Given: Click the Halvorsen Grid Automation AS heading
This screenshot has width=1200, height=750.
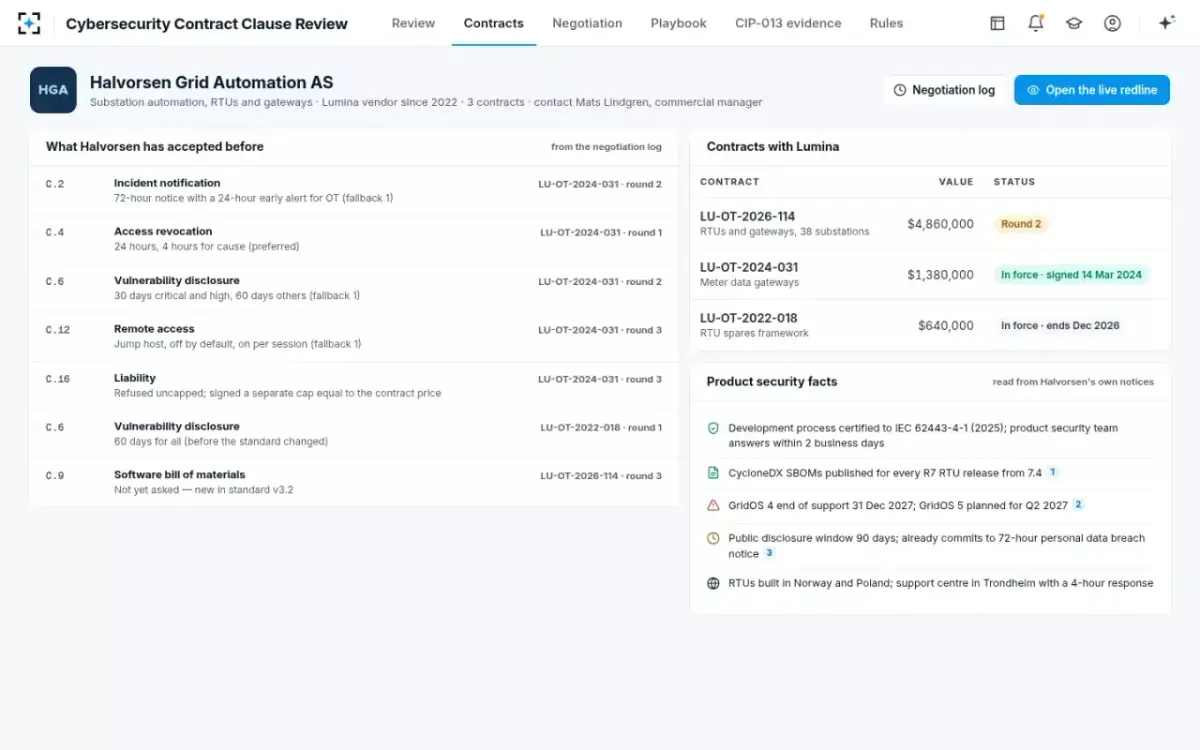Looking at the screenshot, I should pyautogui.click(x=212, y=82).
